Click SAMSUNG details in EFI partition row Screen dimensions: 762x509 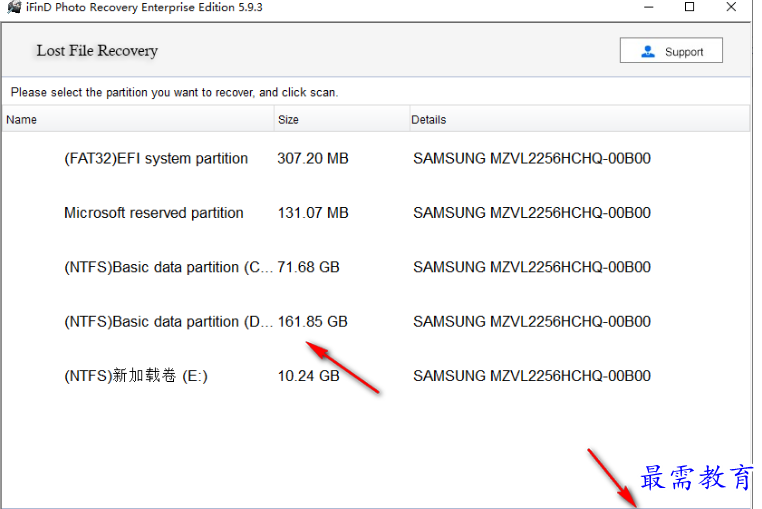[x=532, y=158]
